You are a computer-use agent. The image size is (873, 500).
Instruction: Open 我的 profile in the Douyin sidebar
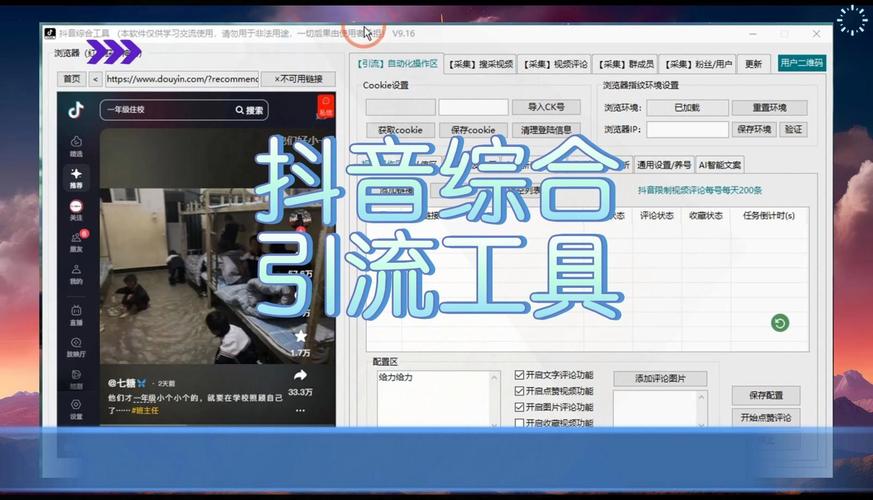(76, 274)
